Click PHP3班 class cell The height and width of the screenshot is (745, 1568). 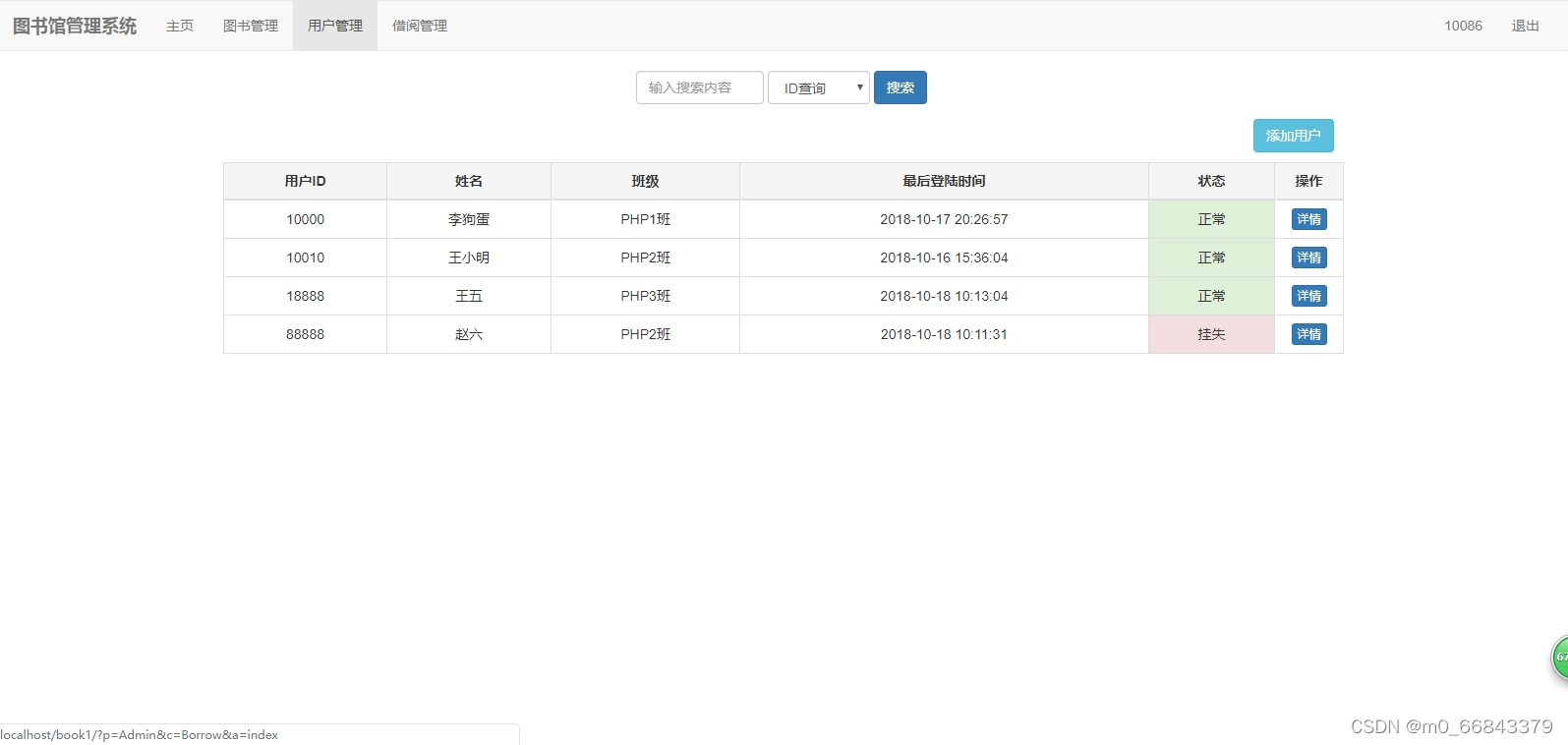click(645, 296)
